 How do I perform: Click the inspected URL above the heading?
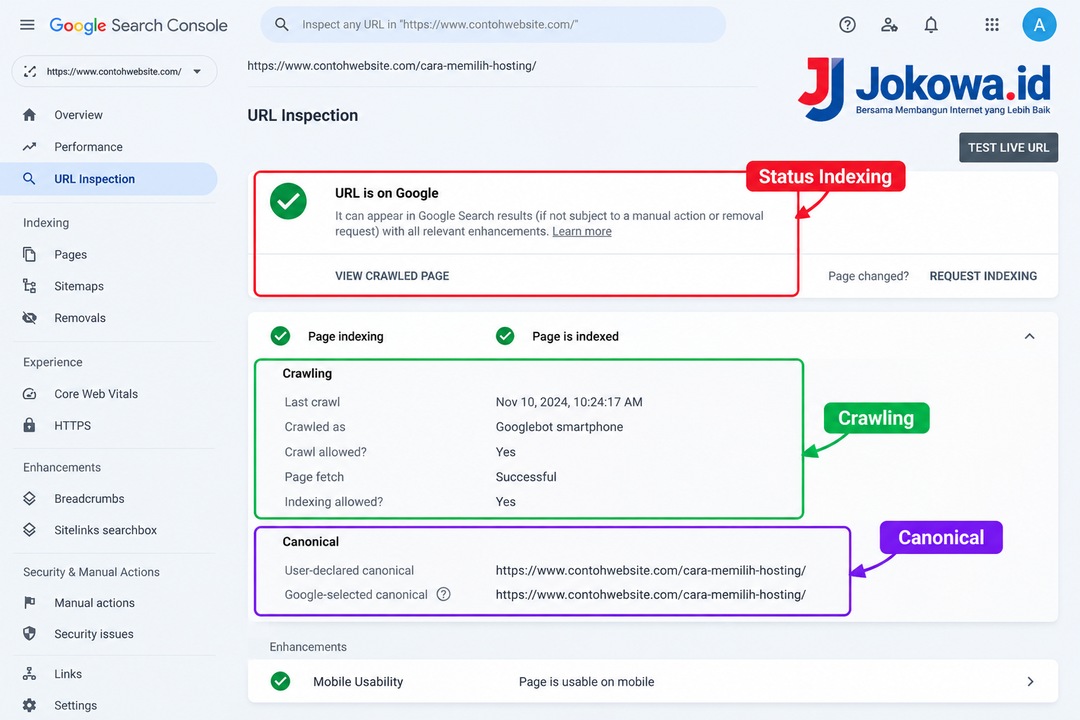pos(391,66)
